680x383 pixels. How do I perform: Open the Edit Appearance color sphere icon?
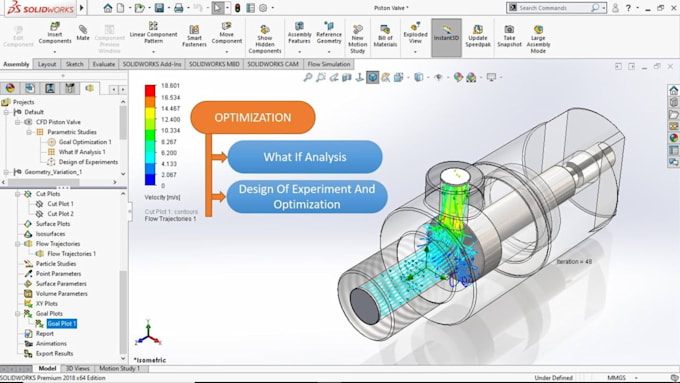(458, 78)
